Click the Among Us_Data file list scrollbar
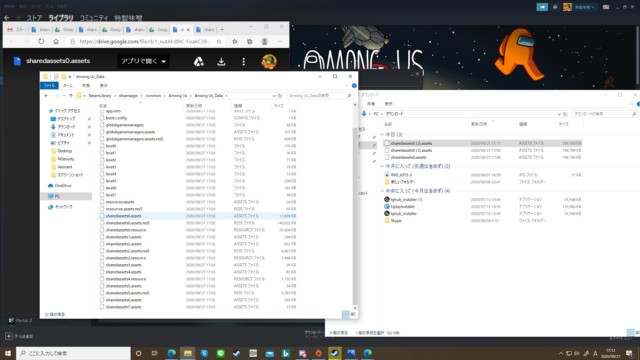Screen dimensions: 640x360 pyautogui.click(x=355, y=204)
